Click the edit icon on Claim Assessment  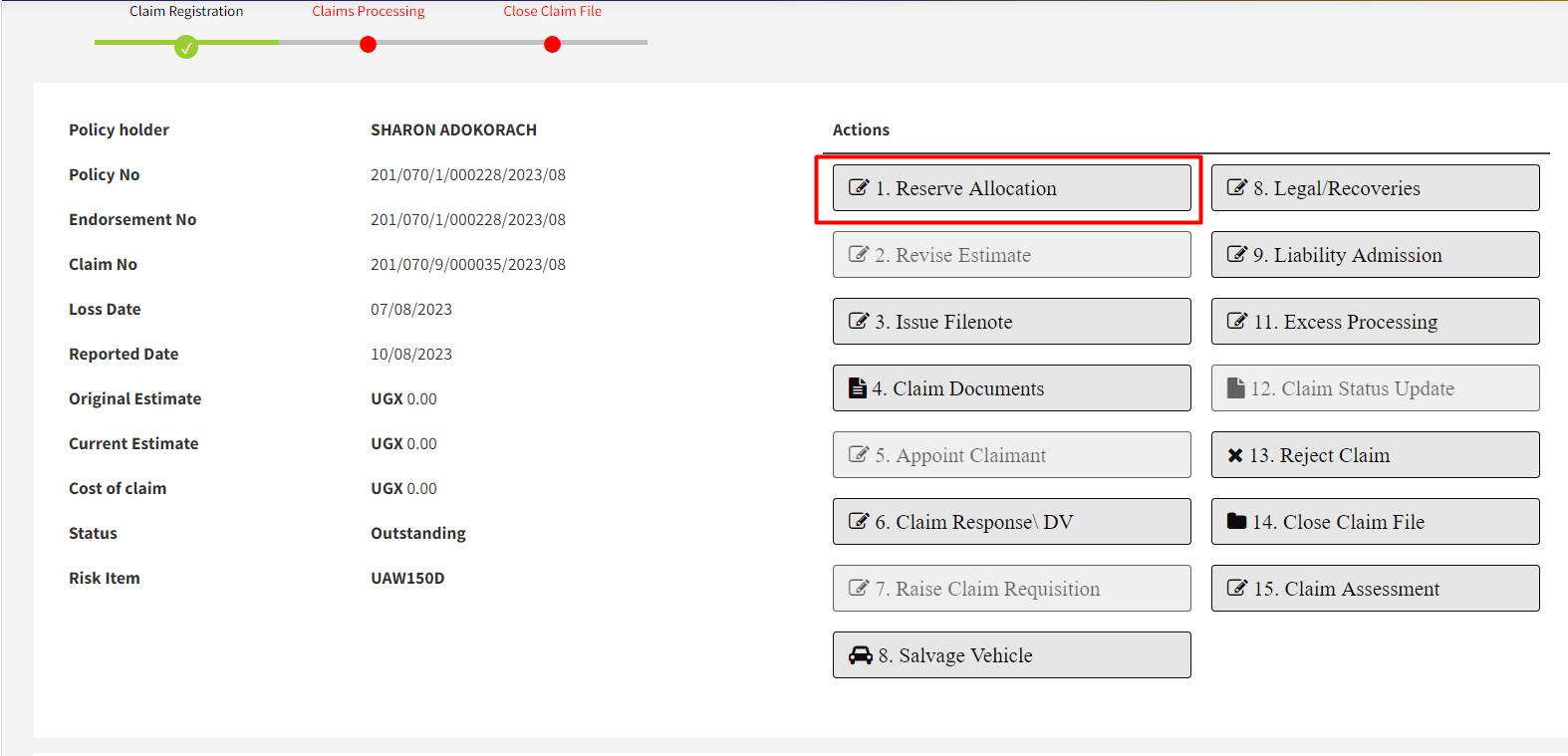tap(1236, 588)
